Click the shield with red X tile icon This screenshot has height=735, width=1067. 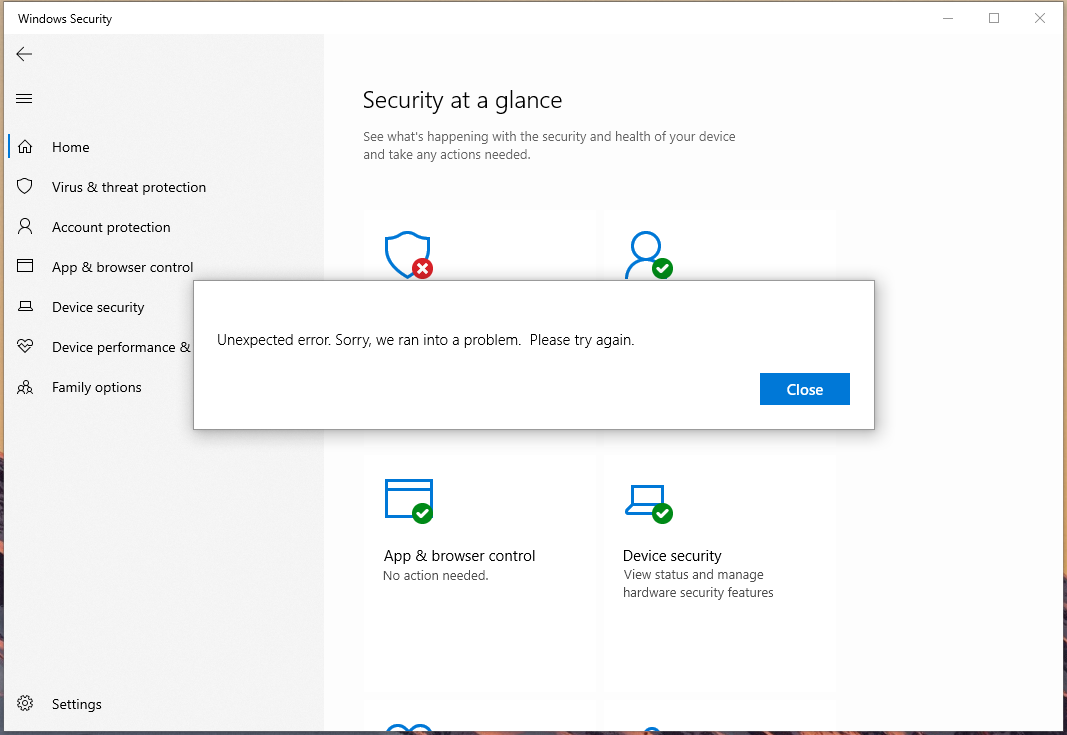408,255
